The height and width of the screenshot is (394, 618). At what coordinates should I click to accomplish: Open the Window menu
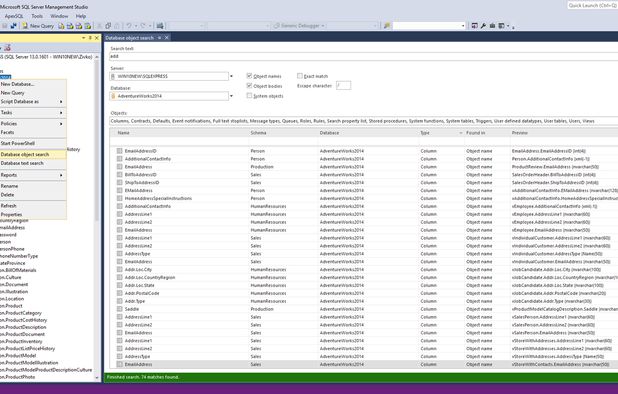point(59,16)
